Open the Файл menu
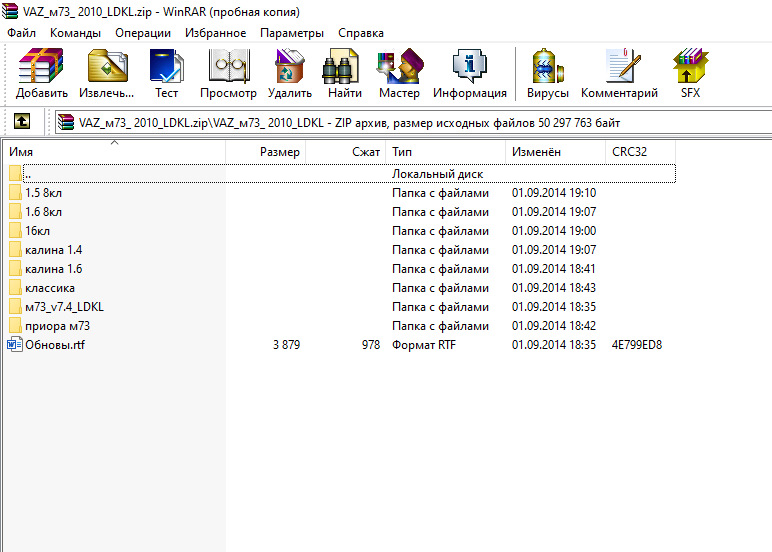Screen dimensions: 772x552 pyautogui.click(x=21, y=33)
